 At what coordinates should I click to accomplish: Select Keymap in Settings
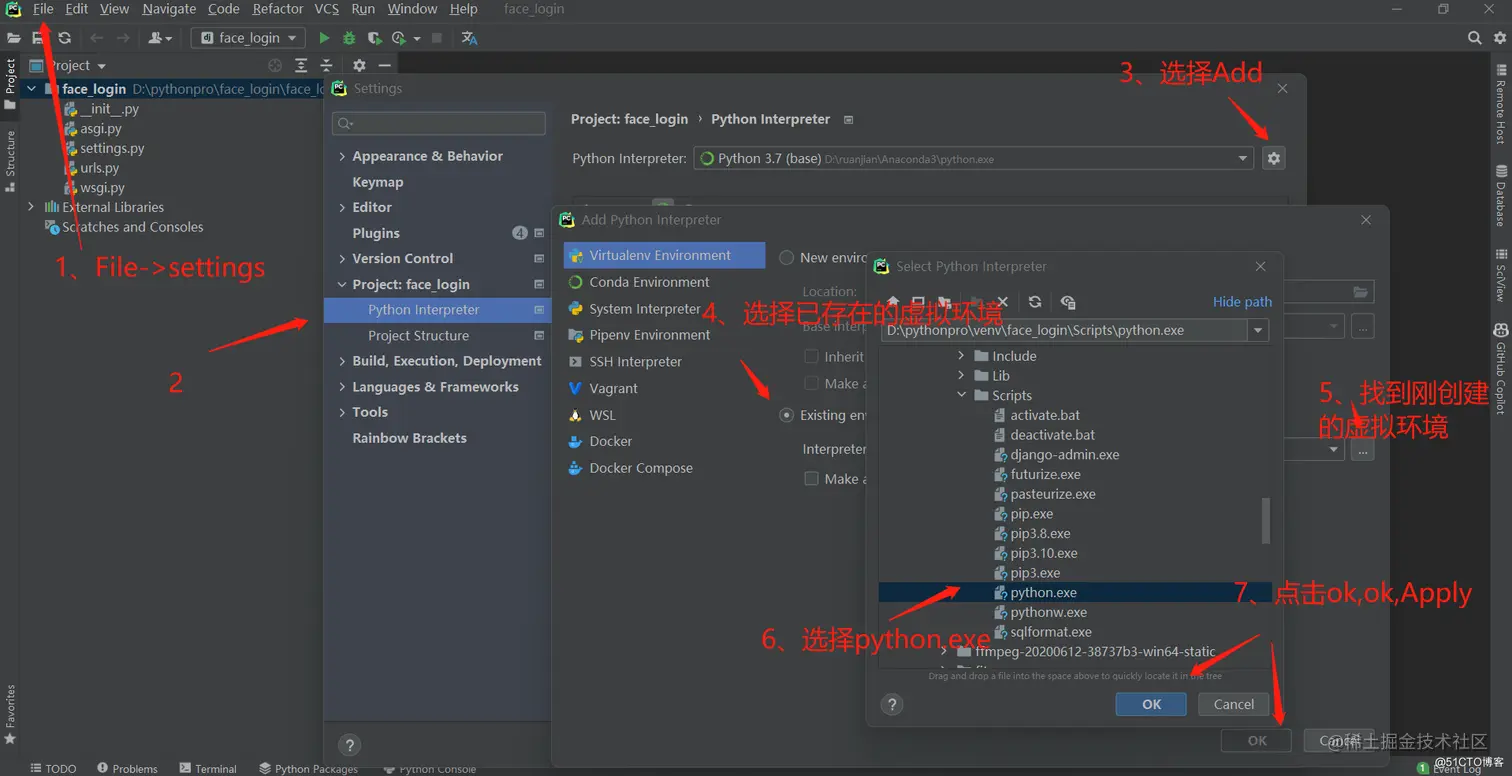(377, 182)
